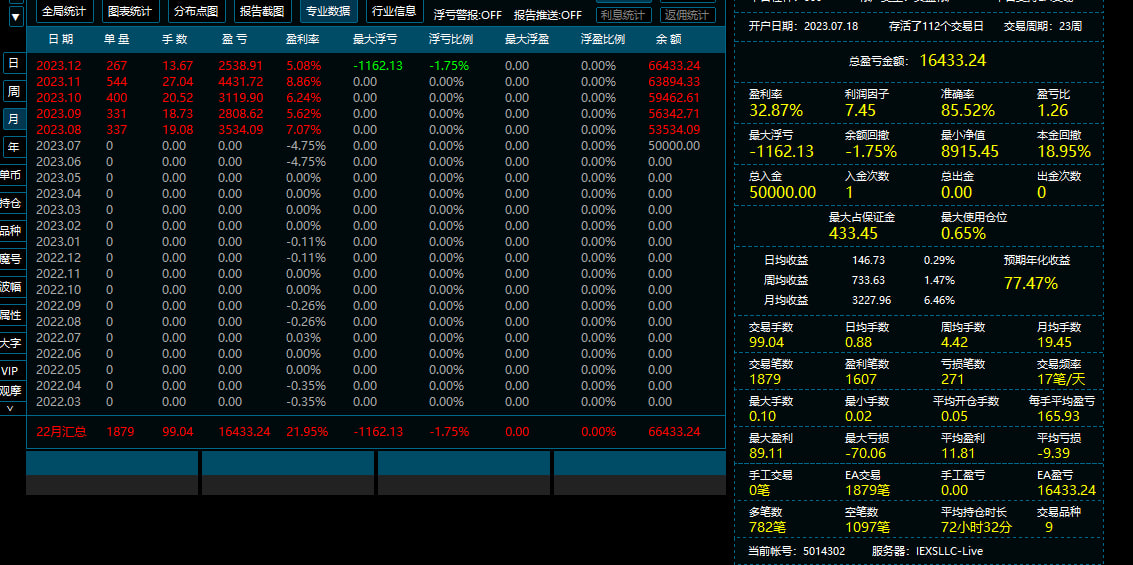Click the 22月汇总 summary label

tap(61, 432)
